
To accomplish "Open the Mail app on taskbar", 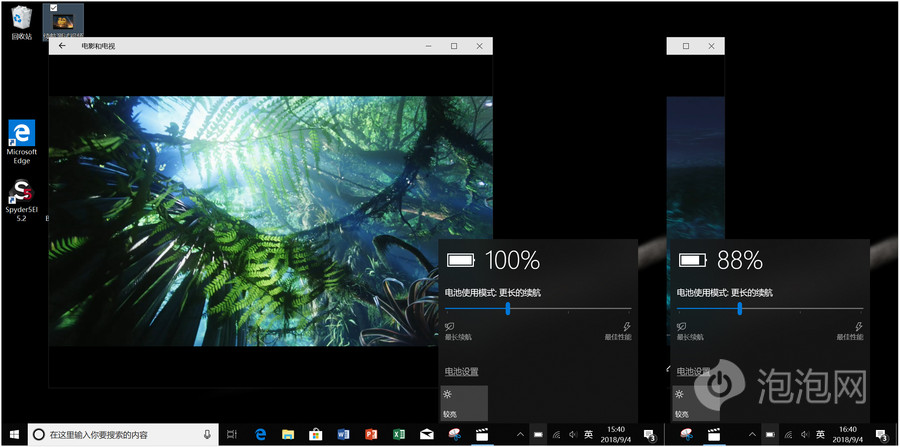I will [x=426, y=435].
